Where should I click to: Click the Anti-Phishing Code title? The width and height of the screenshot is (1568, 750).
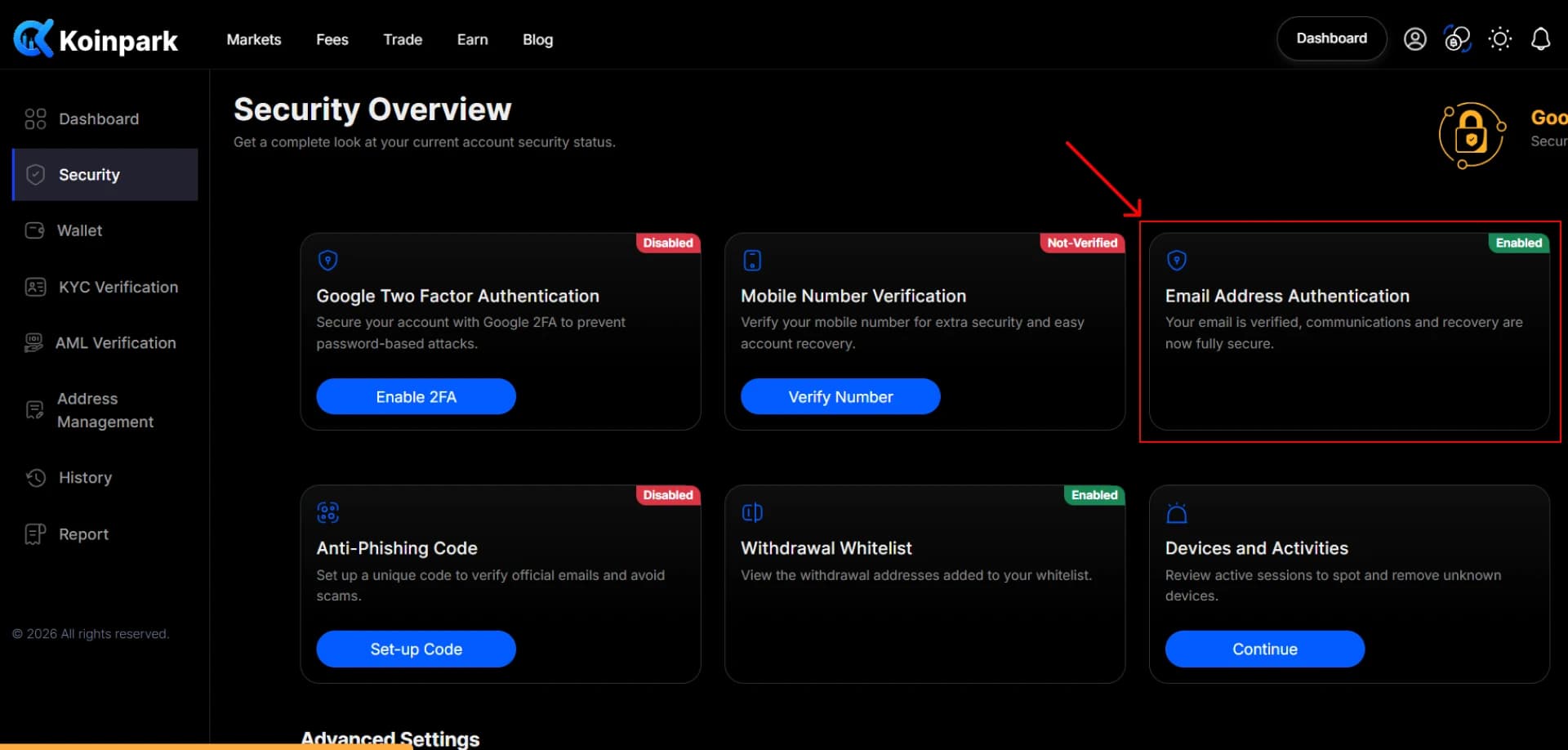(x=397, y=548)
